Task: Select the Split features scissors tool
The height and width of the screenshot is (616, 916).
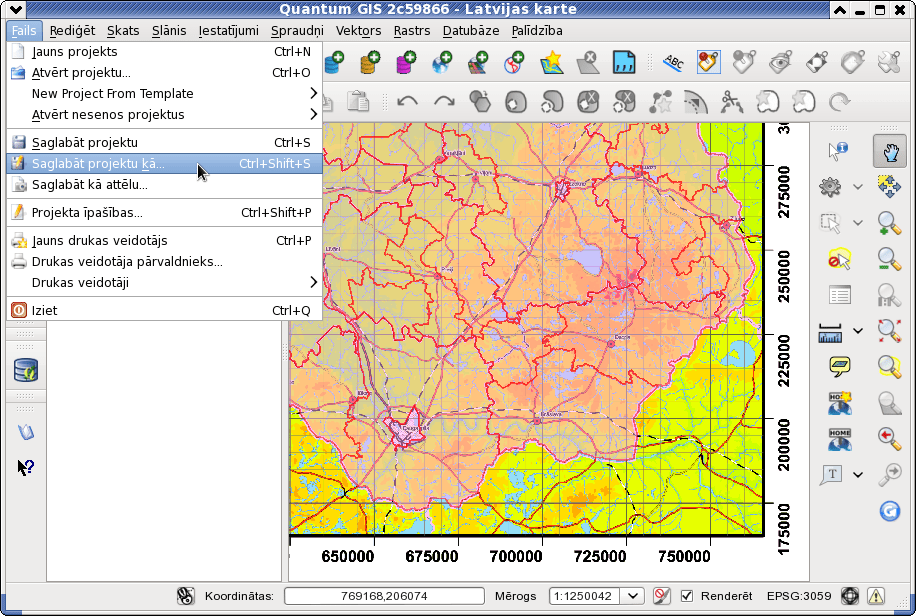Action: (x=731, y=102)
